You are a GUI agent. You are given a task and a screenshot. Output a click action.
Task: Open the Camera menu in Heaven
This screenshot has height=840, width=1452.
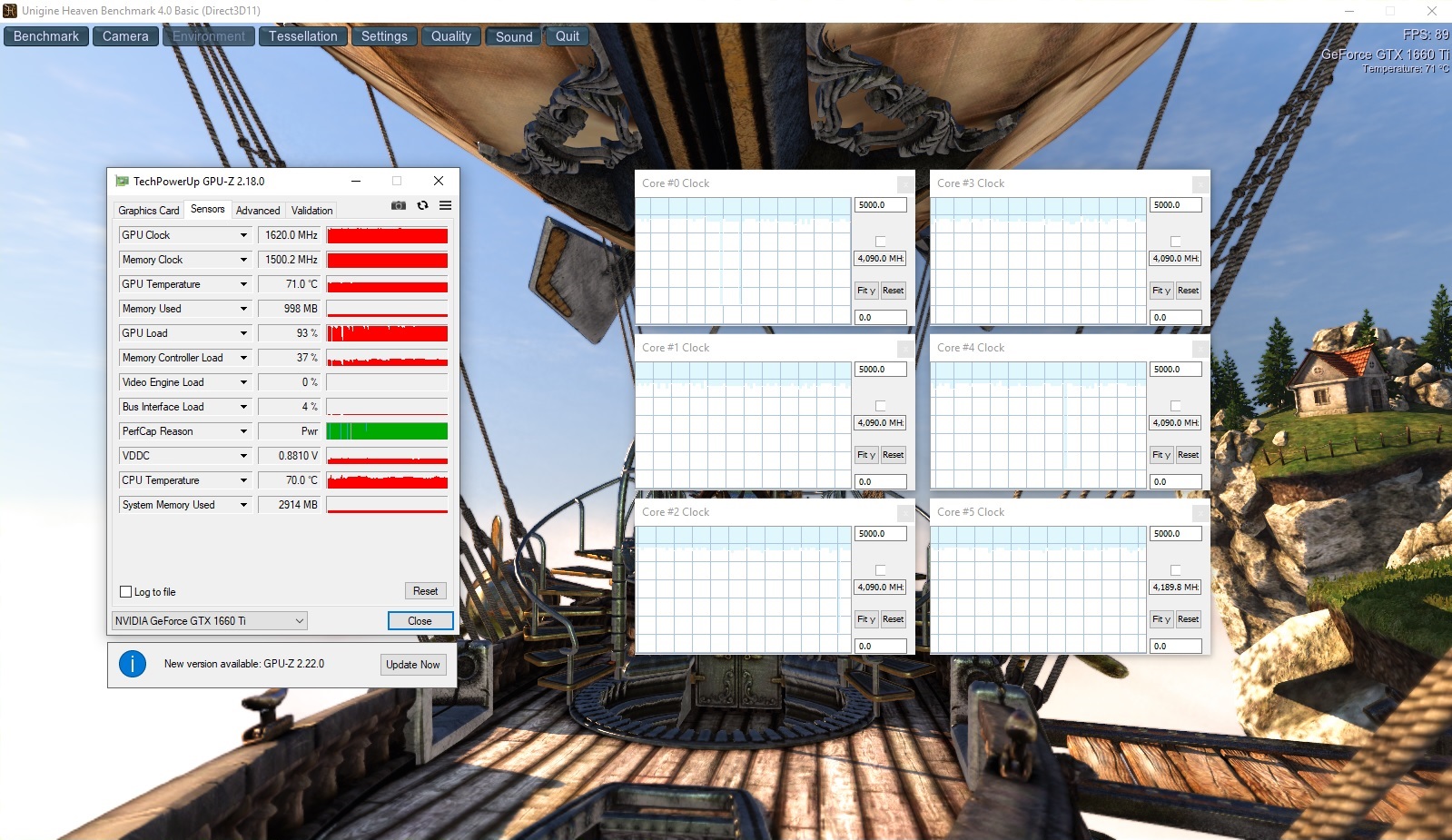point(125,36)
